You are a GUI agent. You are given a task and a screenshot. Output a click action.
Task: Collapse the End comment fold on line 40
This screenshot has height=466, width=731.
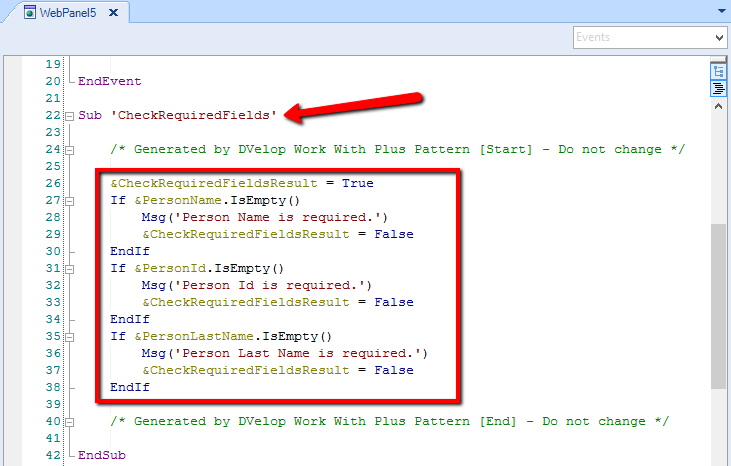69,422
